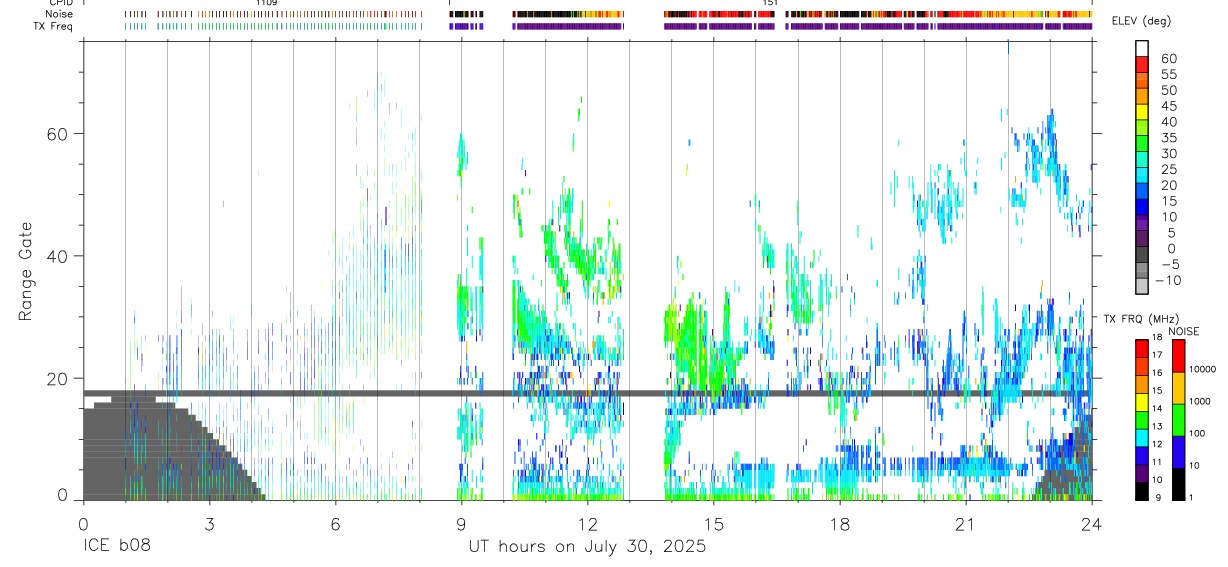Click the x-axis tick label "3"
Screen dimensions: 1228x567
pyautogui.click(x=209, y=524)
